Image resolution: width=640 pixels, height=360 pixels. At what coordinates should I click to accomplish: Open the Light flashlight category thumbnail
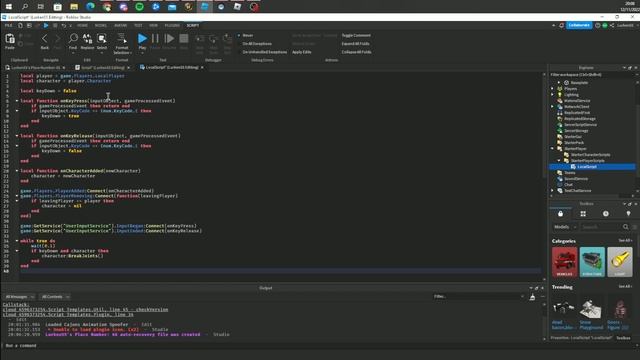(620, 262)
